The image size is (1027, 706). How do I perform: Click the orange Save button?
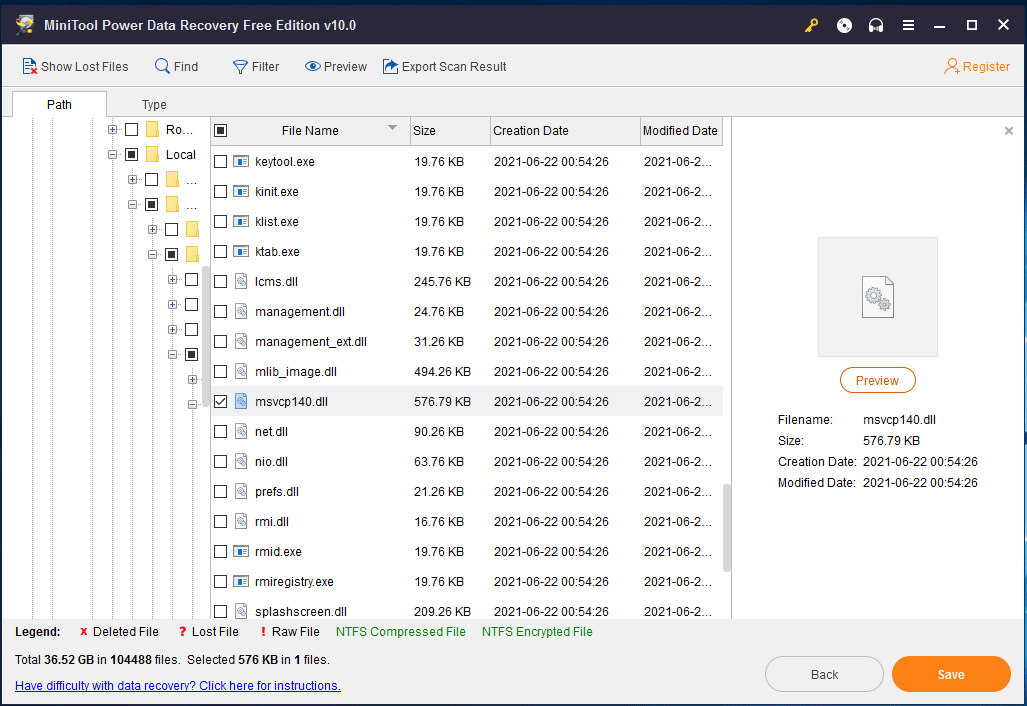(951, 675)
